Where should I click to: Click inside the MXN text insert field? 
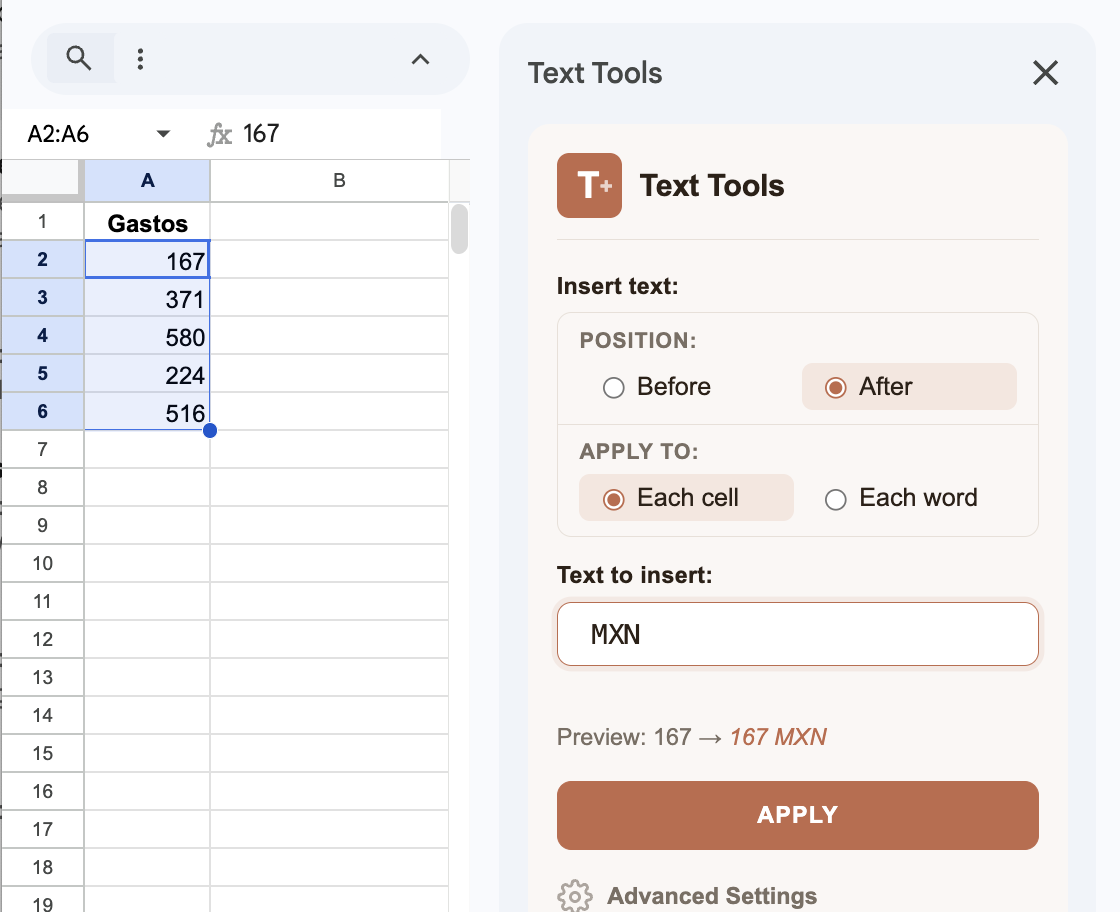tap(797, 634)
